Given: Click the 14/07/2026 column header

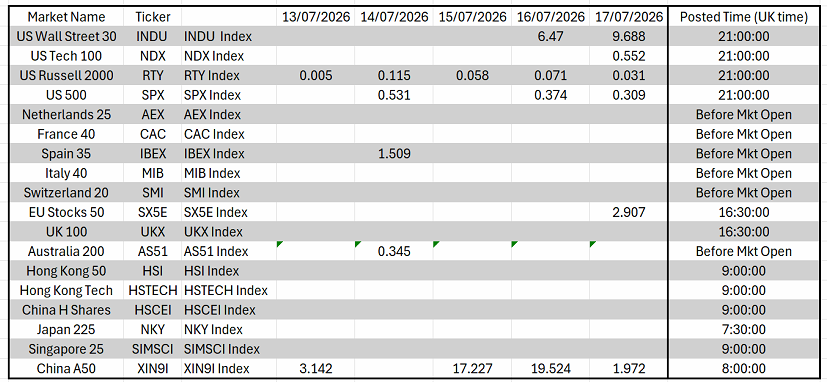Looking at the screenshot, I should 394,17.
